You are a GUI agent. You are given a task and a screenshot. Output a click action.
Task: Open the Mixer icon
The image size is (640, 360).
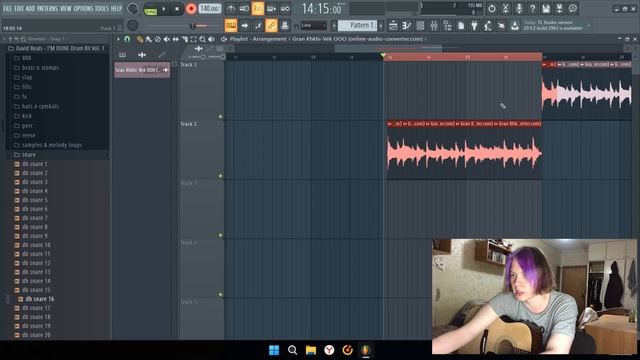pos(434,25)
